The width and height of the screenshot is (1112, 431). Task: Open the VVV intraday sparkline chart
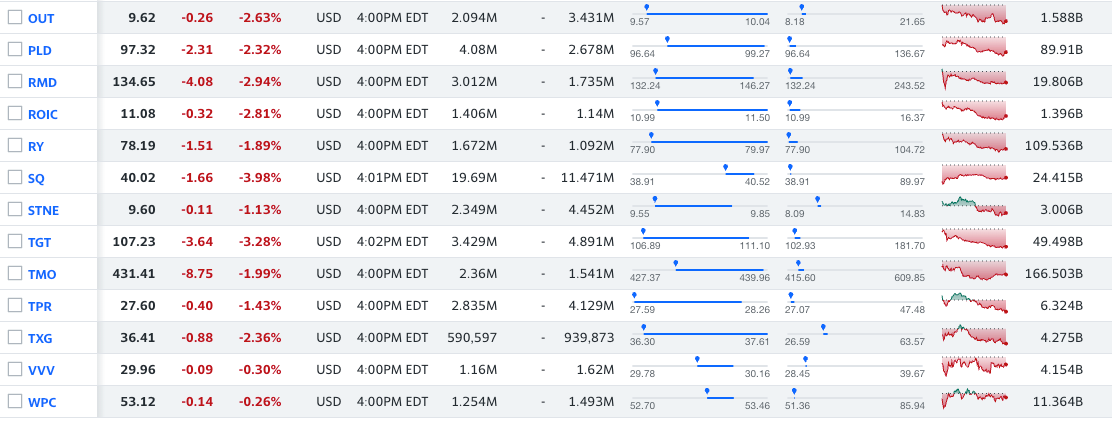pos(974,366)
